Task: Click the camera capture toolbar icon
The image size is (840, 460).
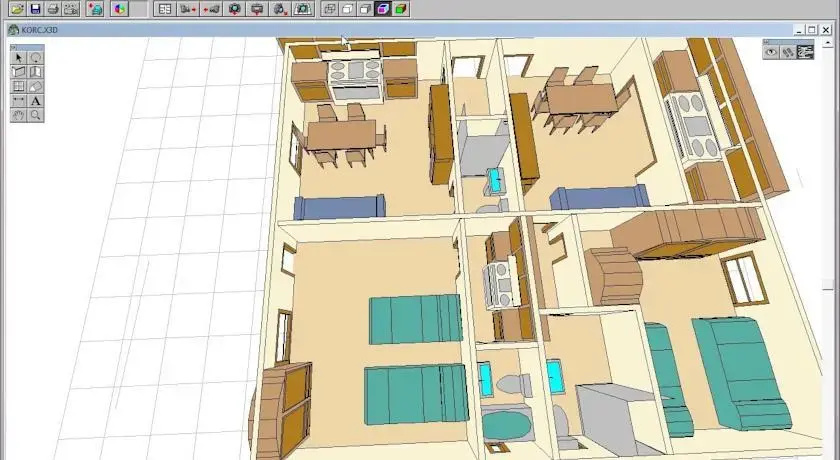Action: pos(71,9)
